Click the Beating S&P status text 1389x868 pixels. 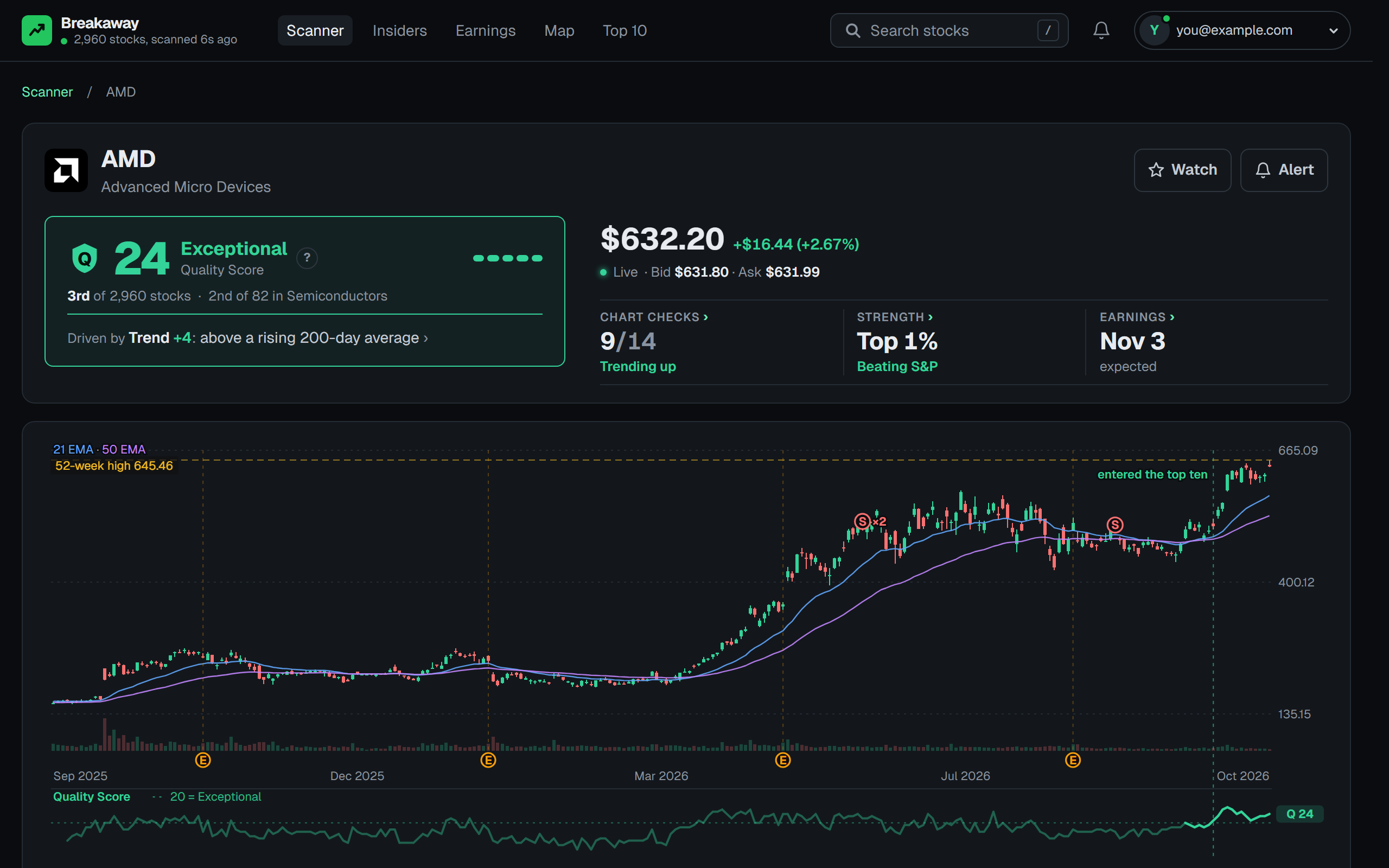pyautogui.click(x=897, y=367)
